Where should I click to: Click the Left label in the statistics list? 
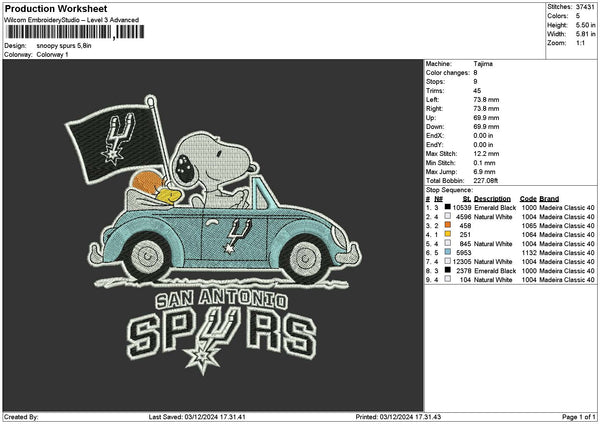pyautogui.click(x=432, y=100)
